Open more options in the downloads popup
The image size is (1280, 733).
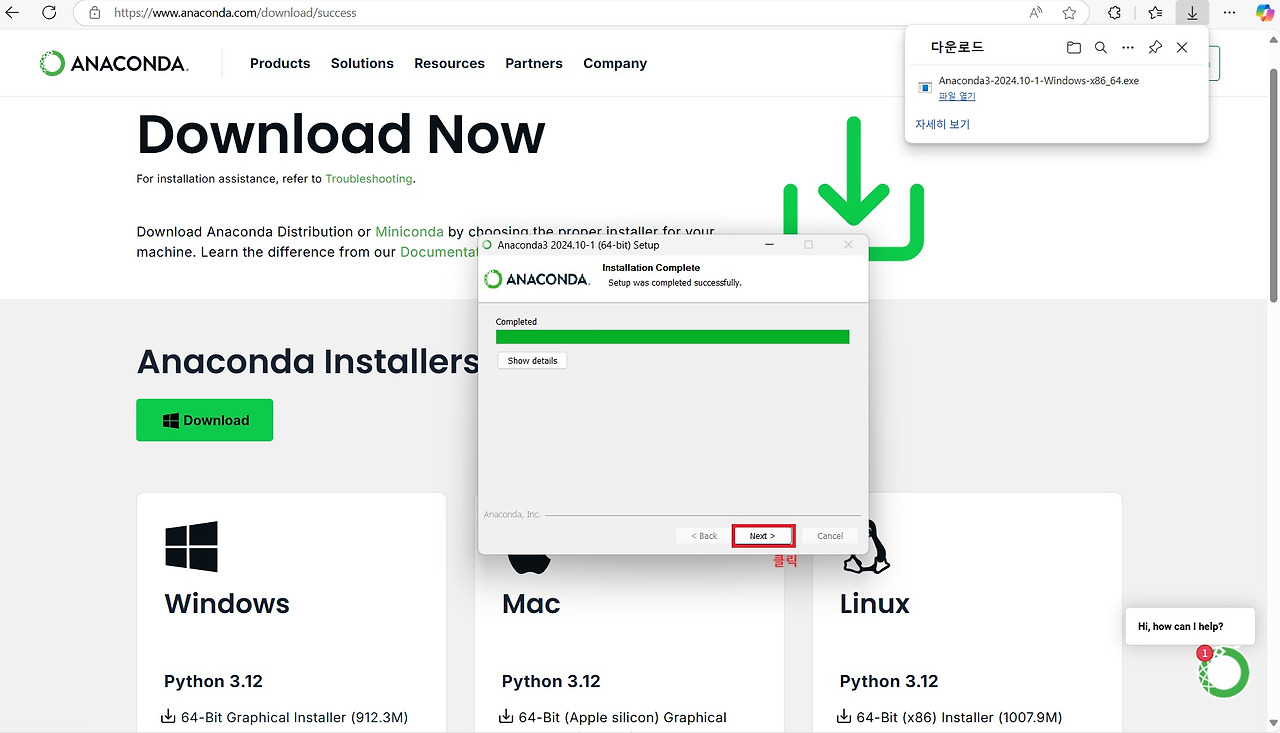tap(1128, 46)
